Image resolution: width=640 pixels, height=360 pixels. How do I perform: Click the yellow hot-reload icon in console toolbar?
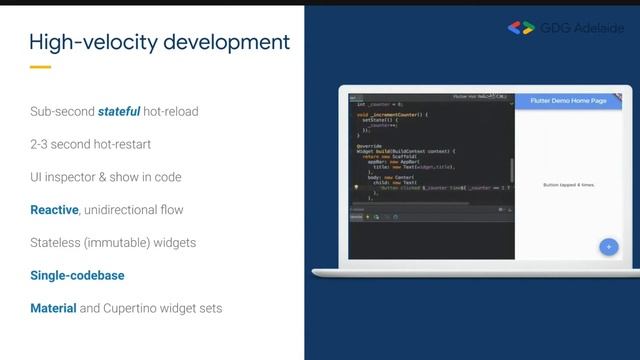click(367, 217)
